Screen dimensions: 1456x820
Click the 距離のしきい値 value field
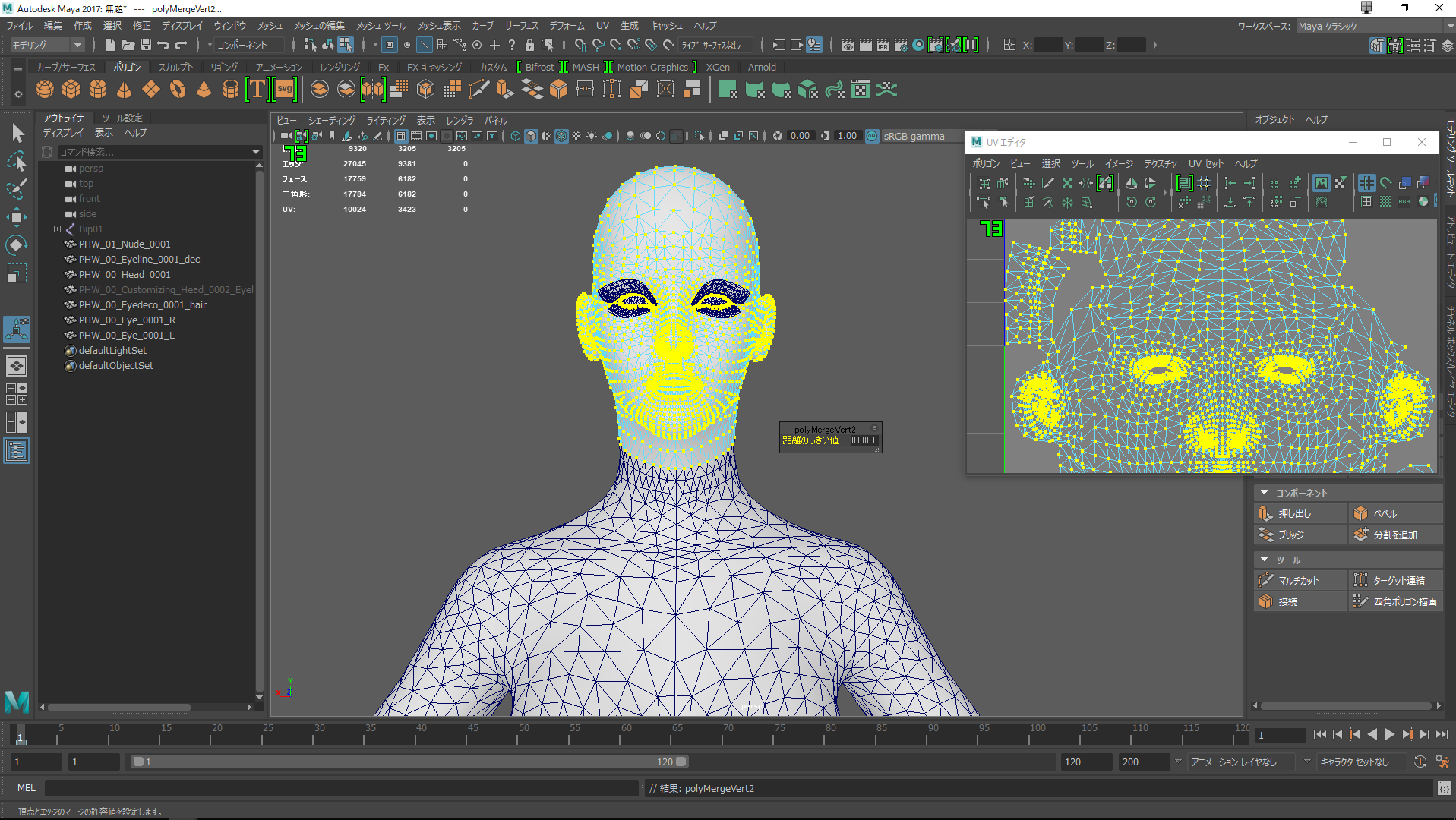click(863, 440)
